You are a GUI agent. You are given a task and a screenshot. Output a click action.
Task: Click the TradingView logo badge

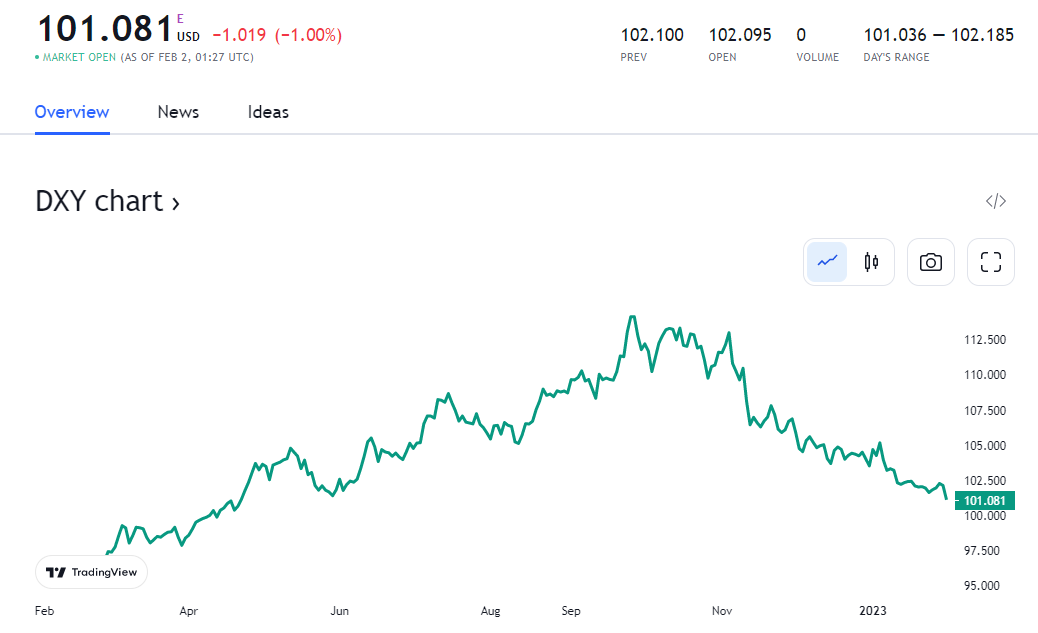pyautogui.click(x=92, y=572)
